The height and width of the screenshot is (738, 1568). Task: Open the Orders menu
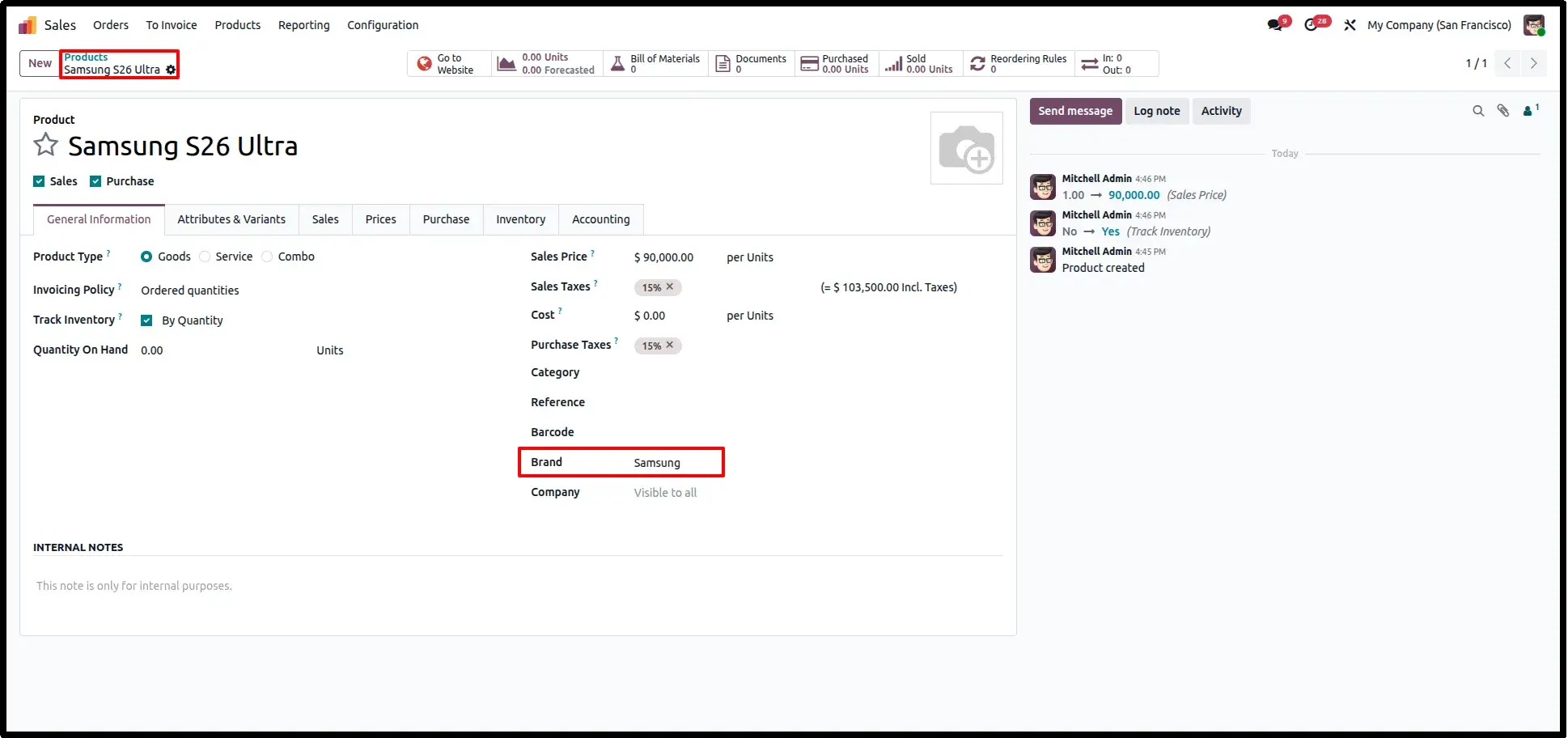point(111,25)
